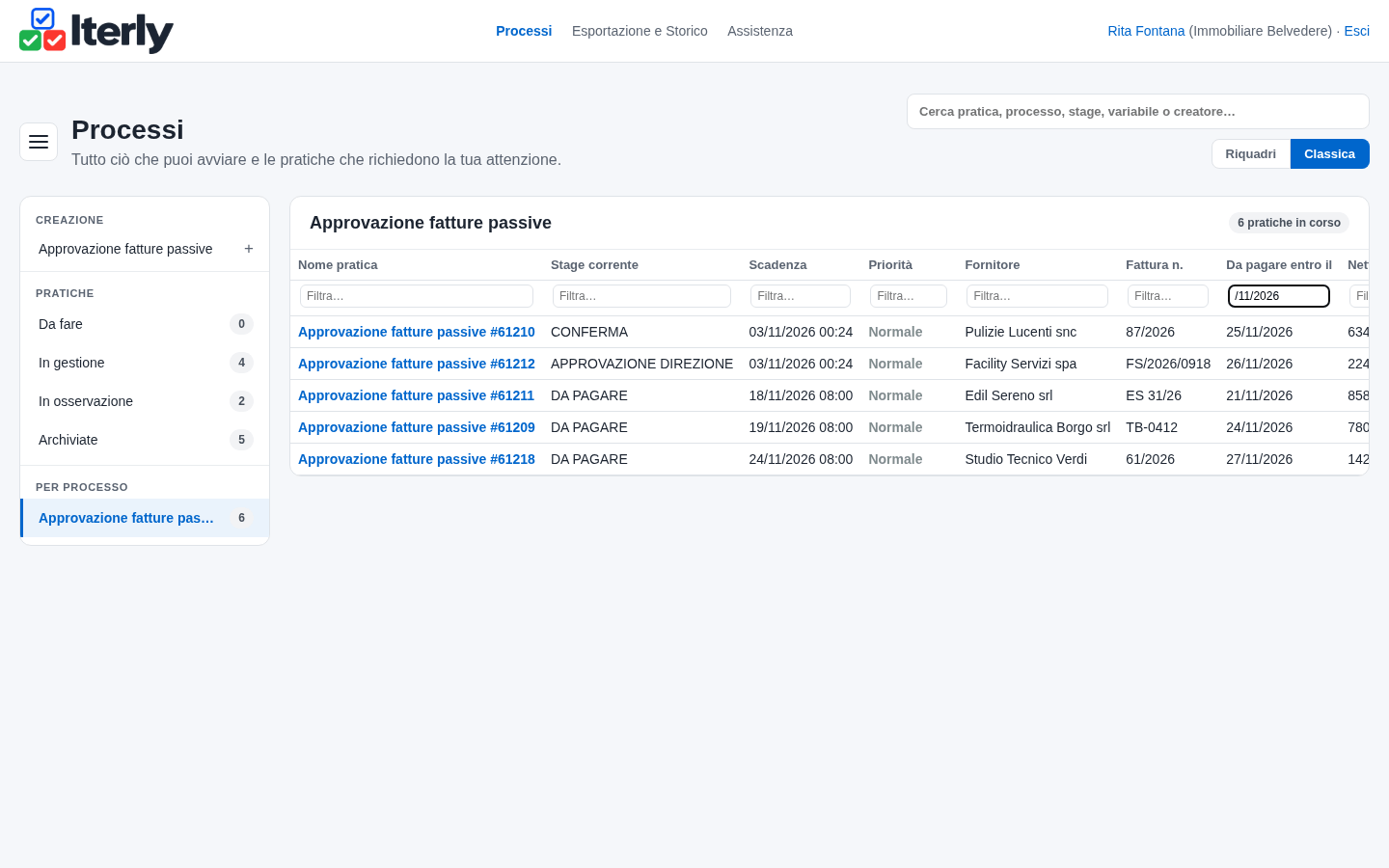Click the Fornitore filter field
This screenshot has width=1389, height=868.
click(x=1037, y=296)
